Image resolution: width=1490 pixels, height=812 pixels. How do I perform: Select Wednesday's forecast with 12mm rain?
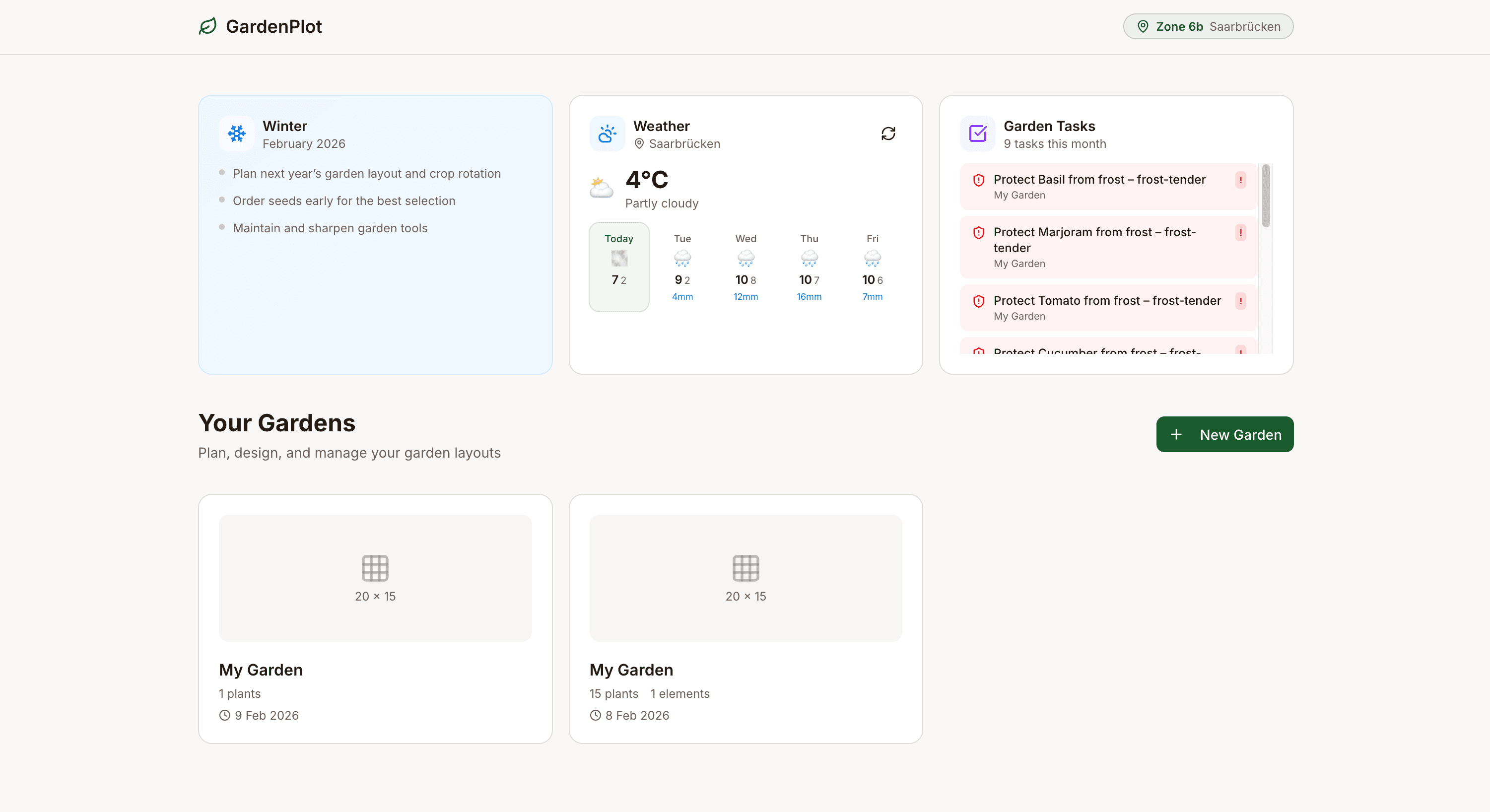[x=745, y=267]
